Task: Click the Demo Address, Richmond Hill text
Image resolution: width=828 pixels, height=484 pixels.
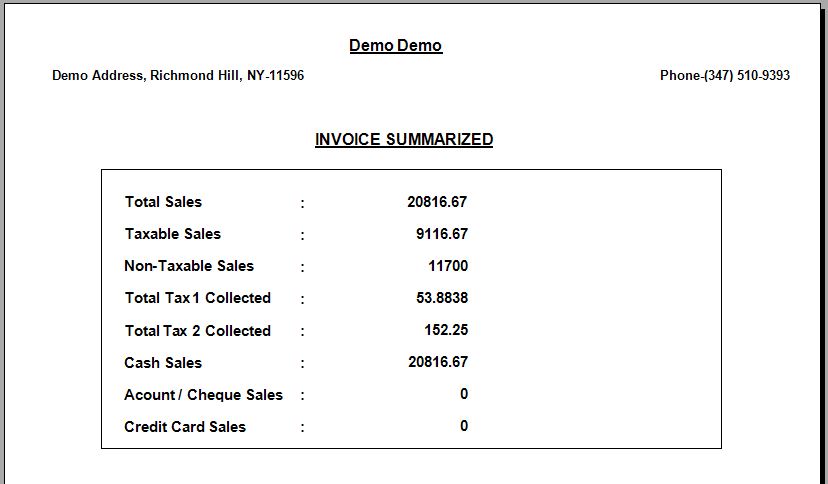Action: click(178, 75)
